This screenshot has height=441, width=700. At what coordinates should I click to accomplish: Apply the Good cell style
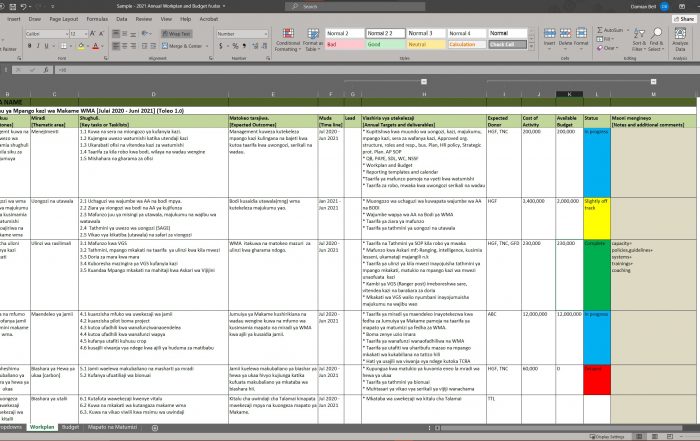(386, 45)
